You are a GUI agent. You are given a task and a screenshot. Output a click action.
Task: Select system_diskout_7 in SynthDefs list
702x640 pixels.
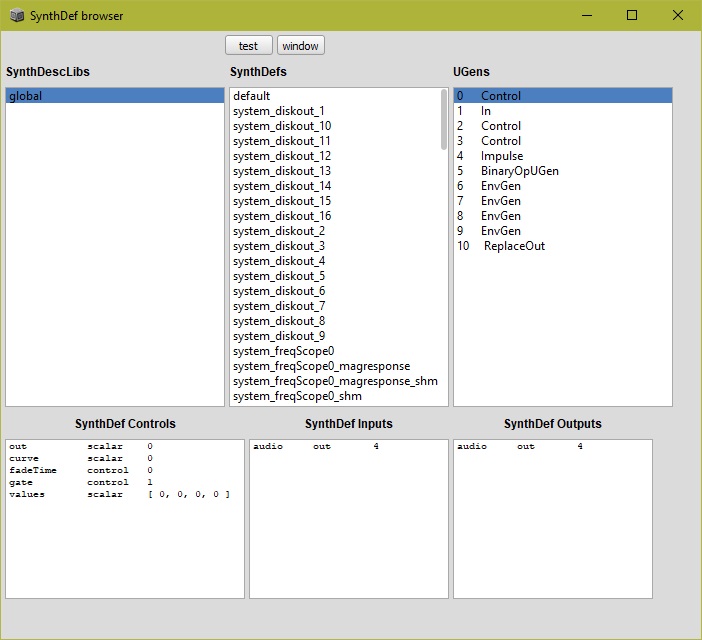[335, 306]
